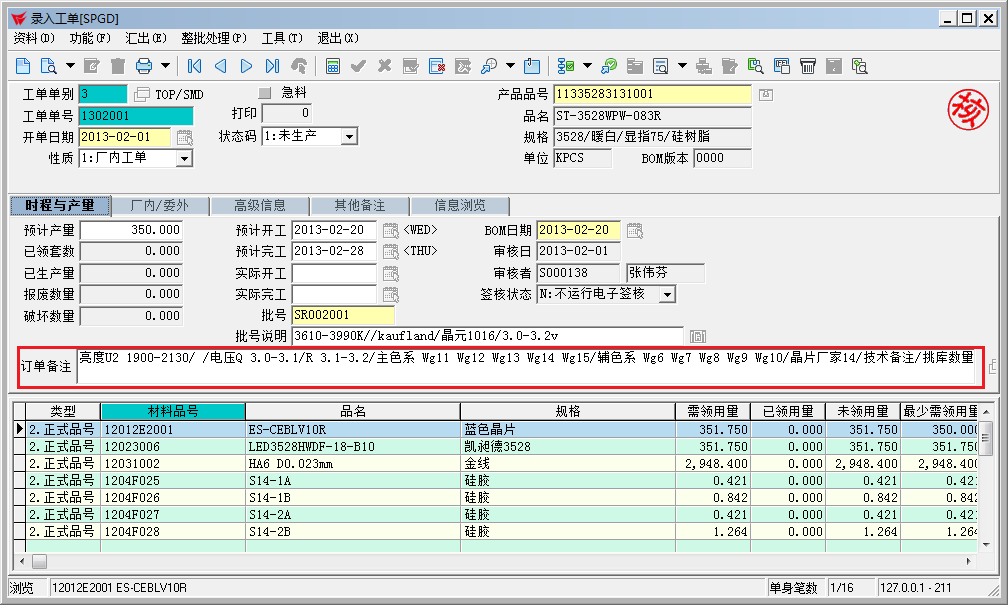Screen dimensions: 1008x605
Task: Click the new document toolbar icon
Action: pos(23,66)
